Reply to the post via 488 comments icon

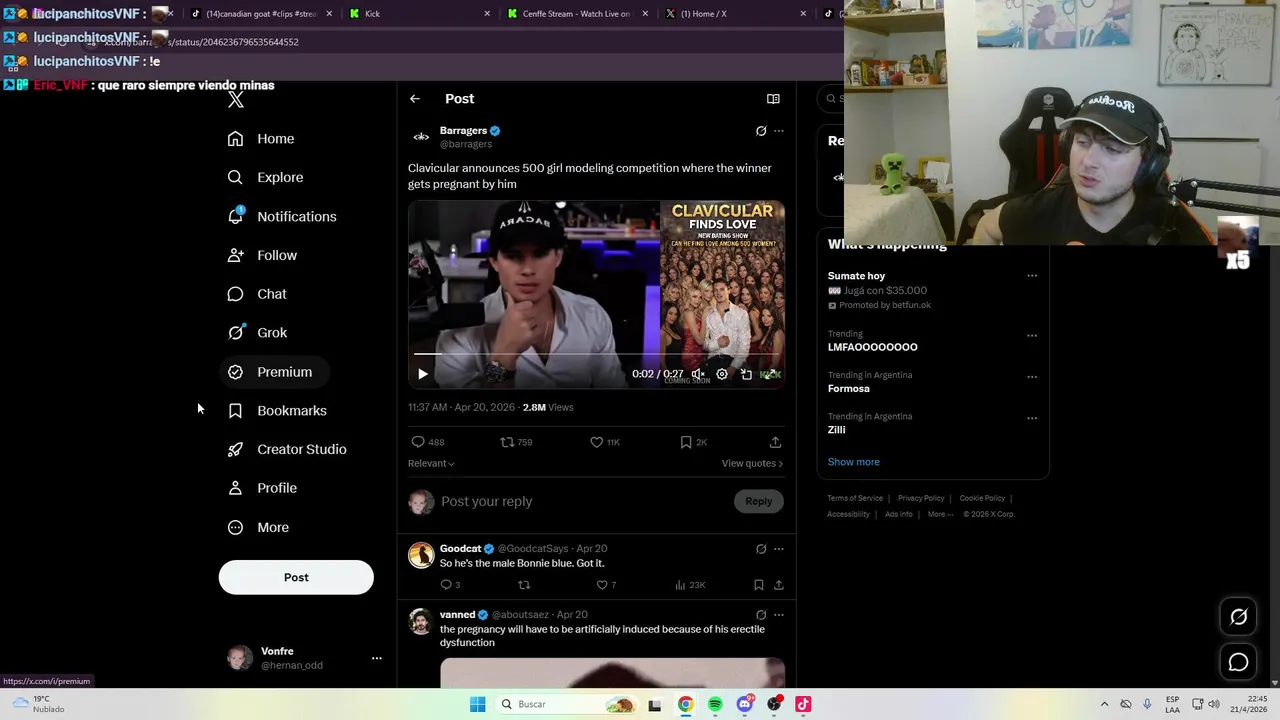coord(428,442)
